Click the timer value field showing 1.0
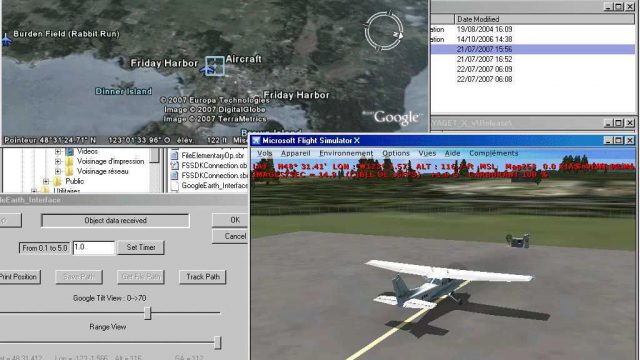 point(93,247)
